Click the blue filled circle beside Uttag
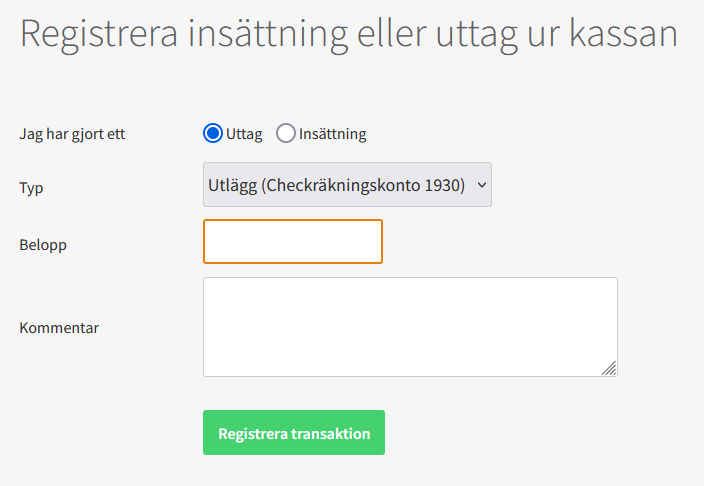The image size is (704, 486). 213,133
